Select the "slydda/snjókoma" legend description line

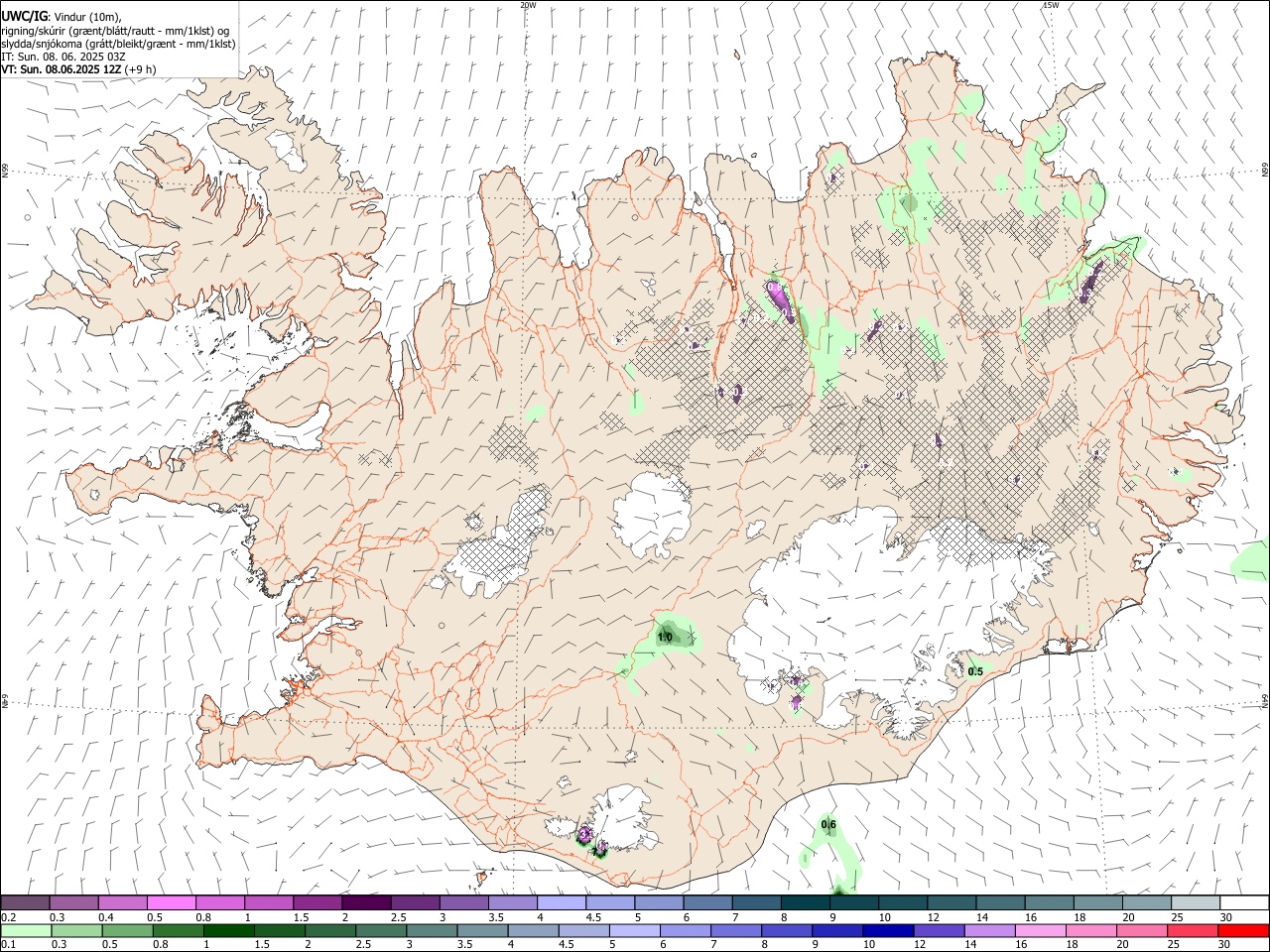(118, 44)
